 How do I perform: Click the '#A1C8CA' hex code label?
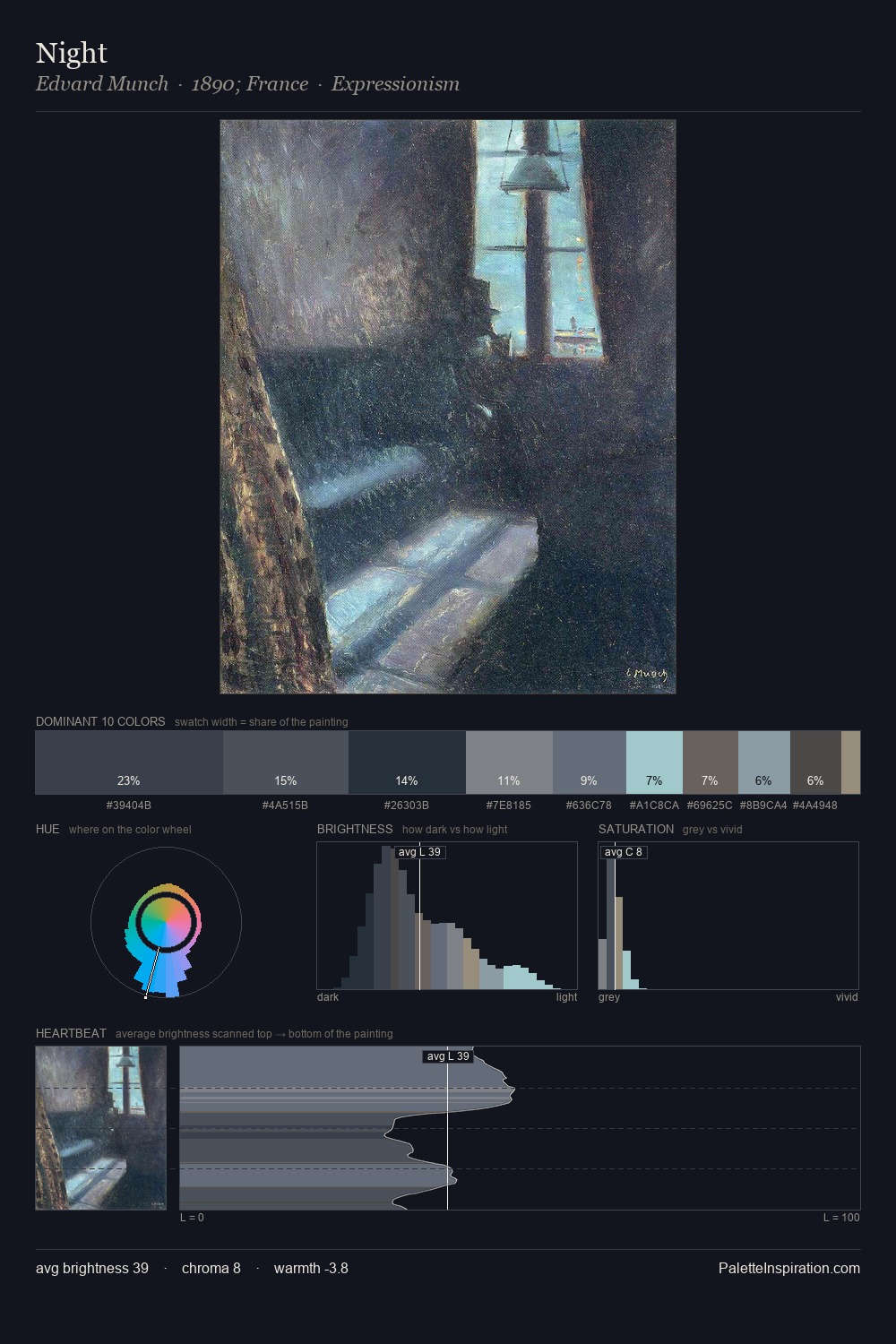tap(654, 806)
